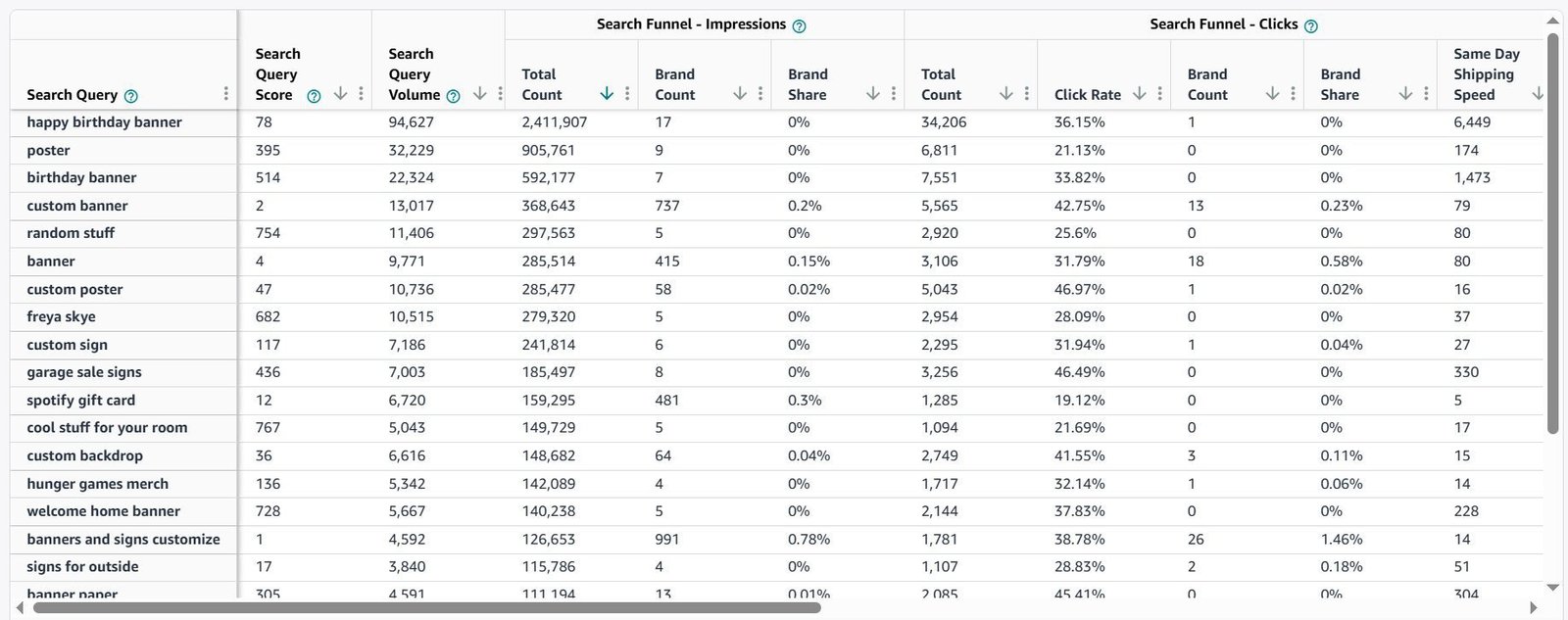Open Click Rate column options menu
The width and height of the screenshot is (1568, 620).
pos(1159,94)
